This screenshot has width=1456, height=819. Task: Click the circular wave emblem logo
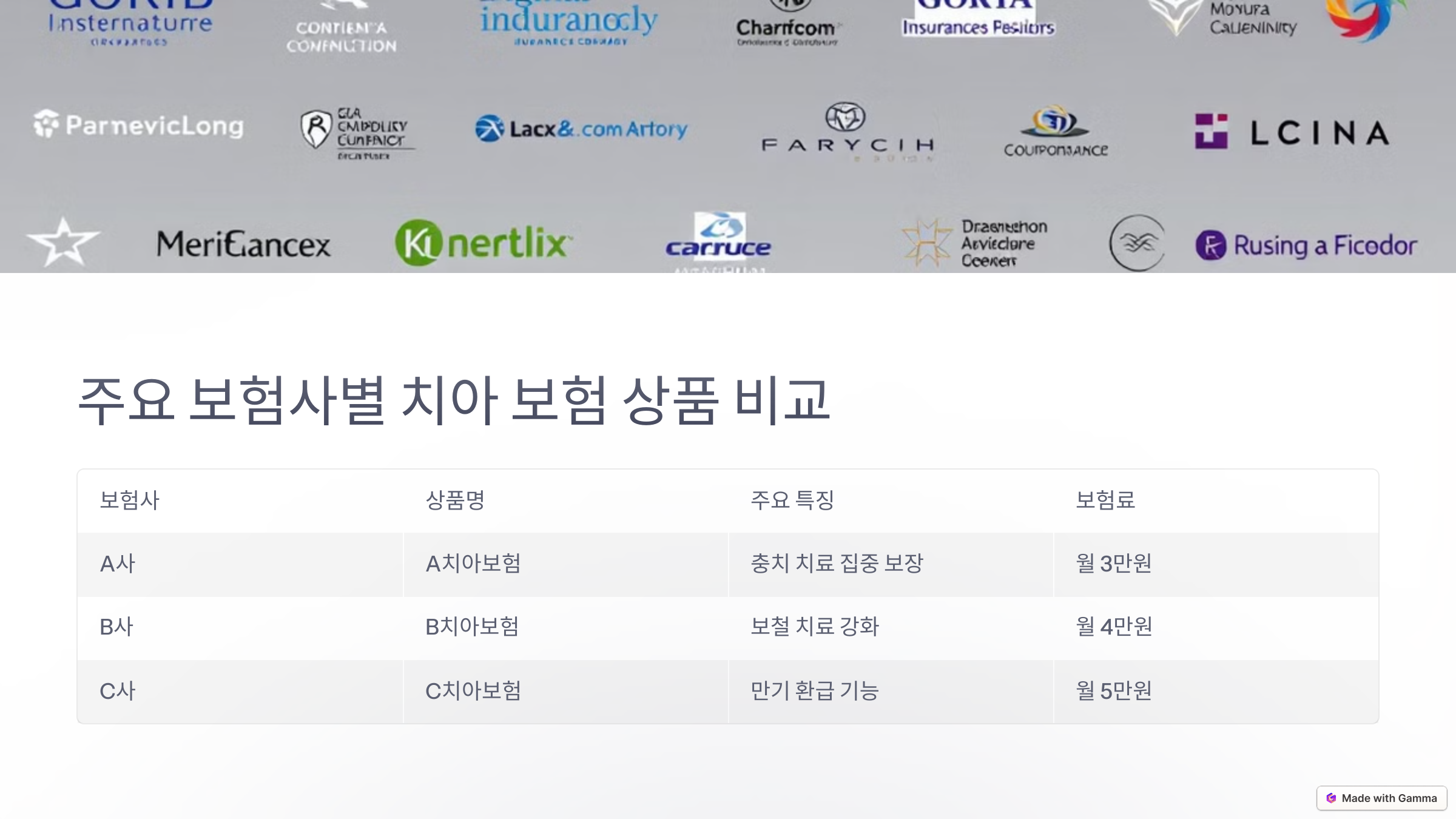tap(1137, 243)
